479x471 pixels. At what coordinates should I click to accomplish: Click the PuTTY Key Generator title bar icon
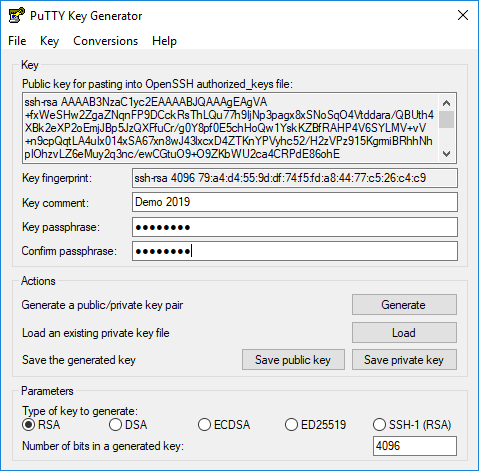[x=17, y=15]
